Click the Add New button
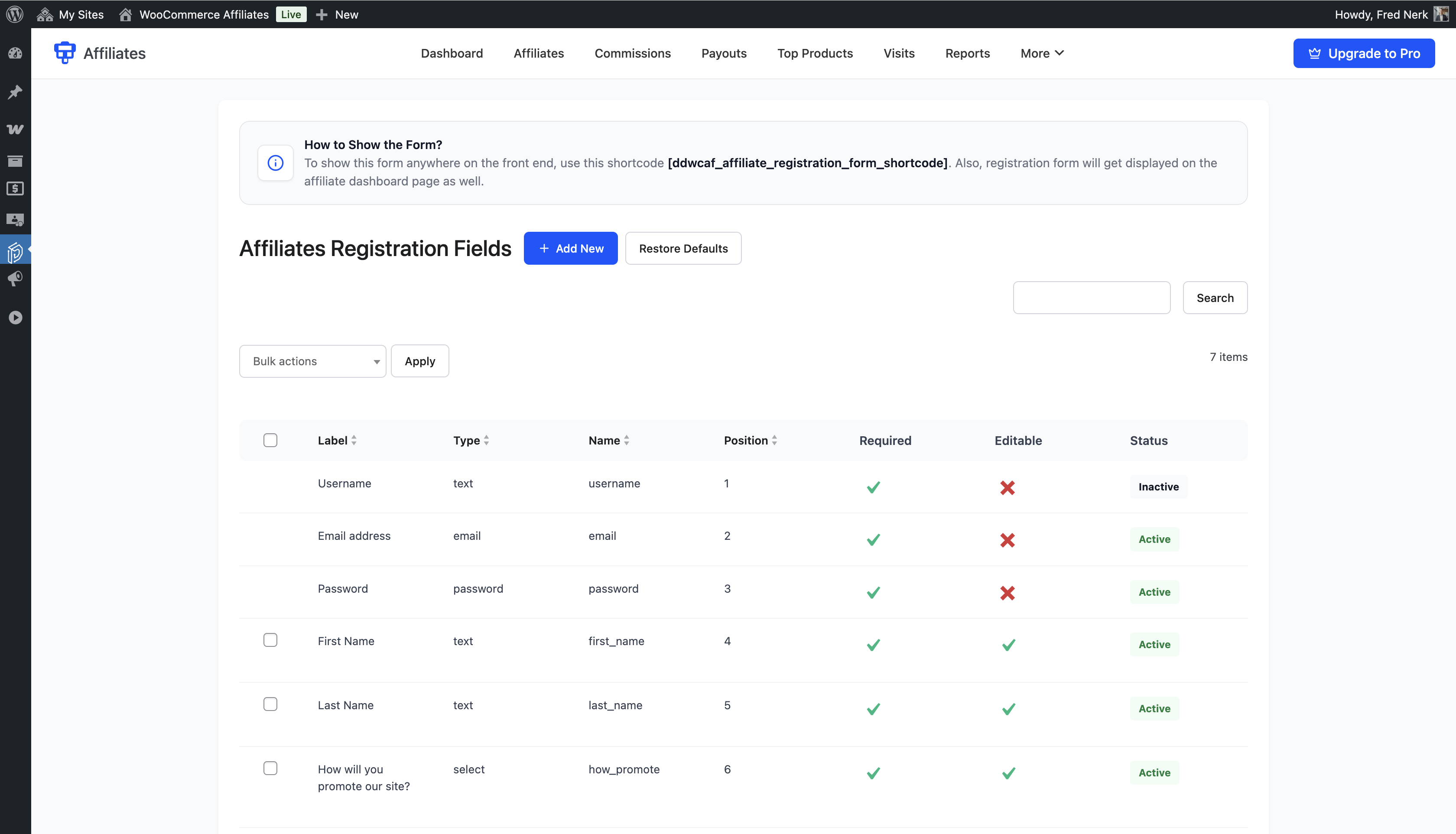The image size is (1456, 834). (571, 248)
